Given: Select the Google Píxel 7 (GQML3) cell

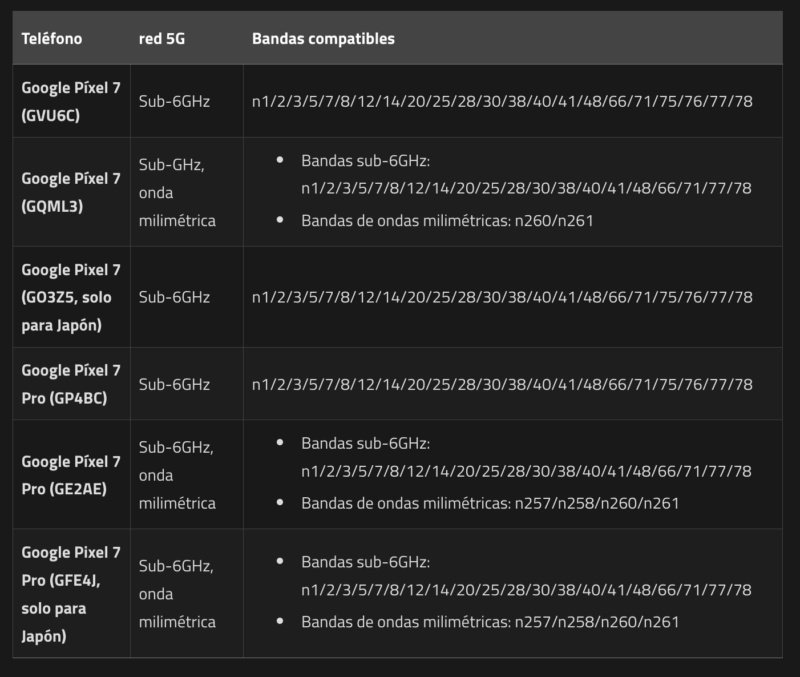Looking at the screenshot, I should click(71, 192).
